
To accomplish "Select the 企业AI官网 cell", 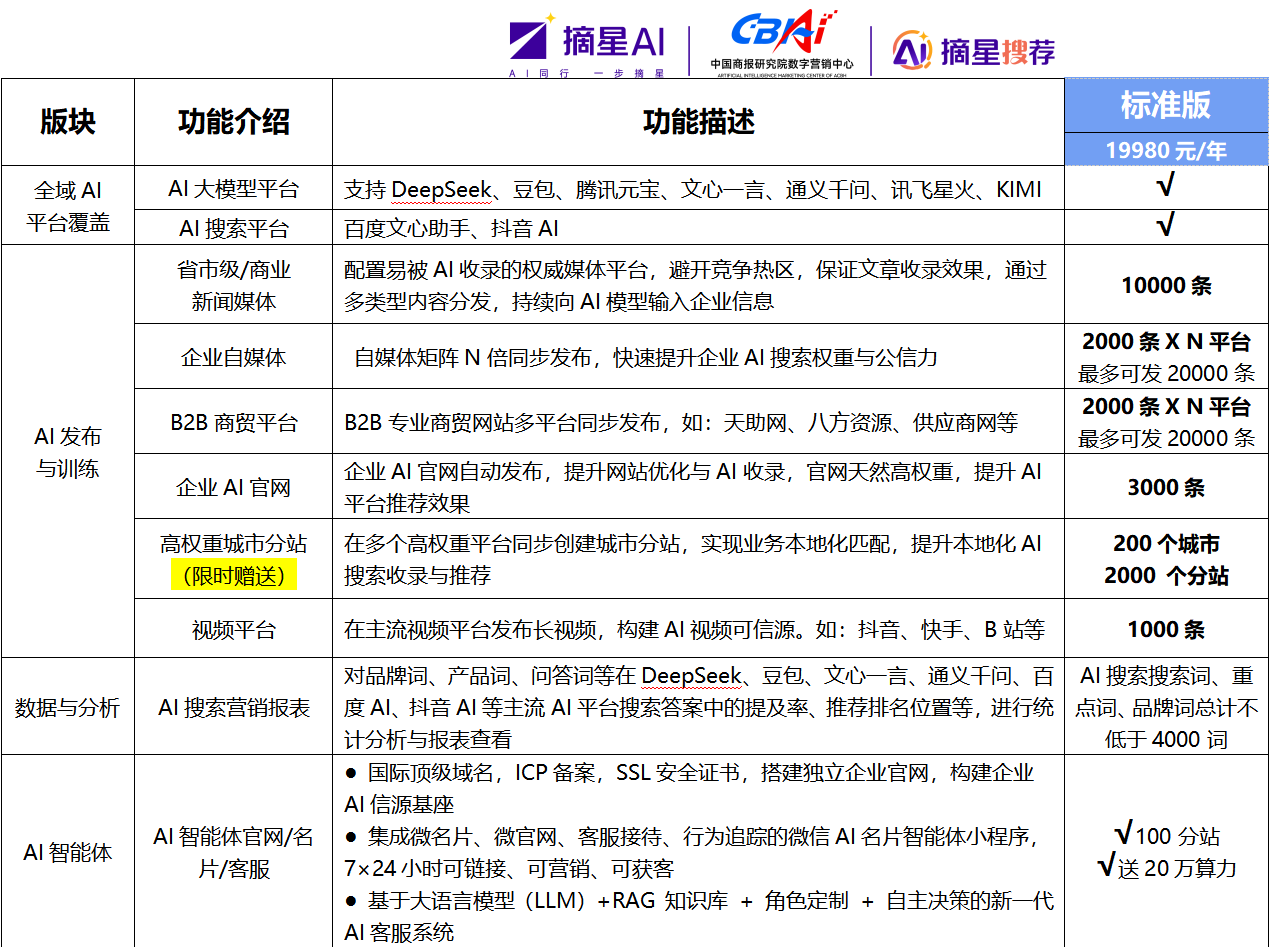I will [233, 488].
